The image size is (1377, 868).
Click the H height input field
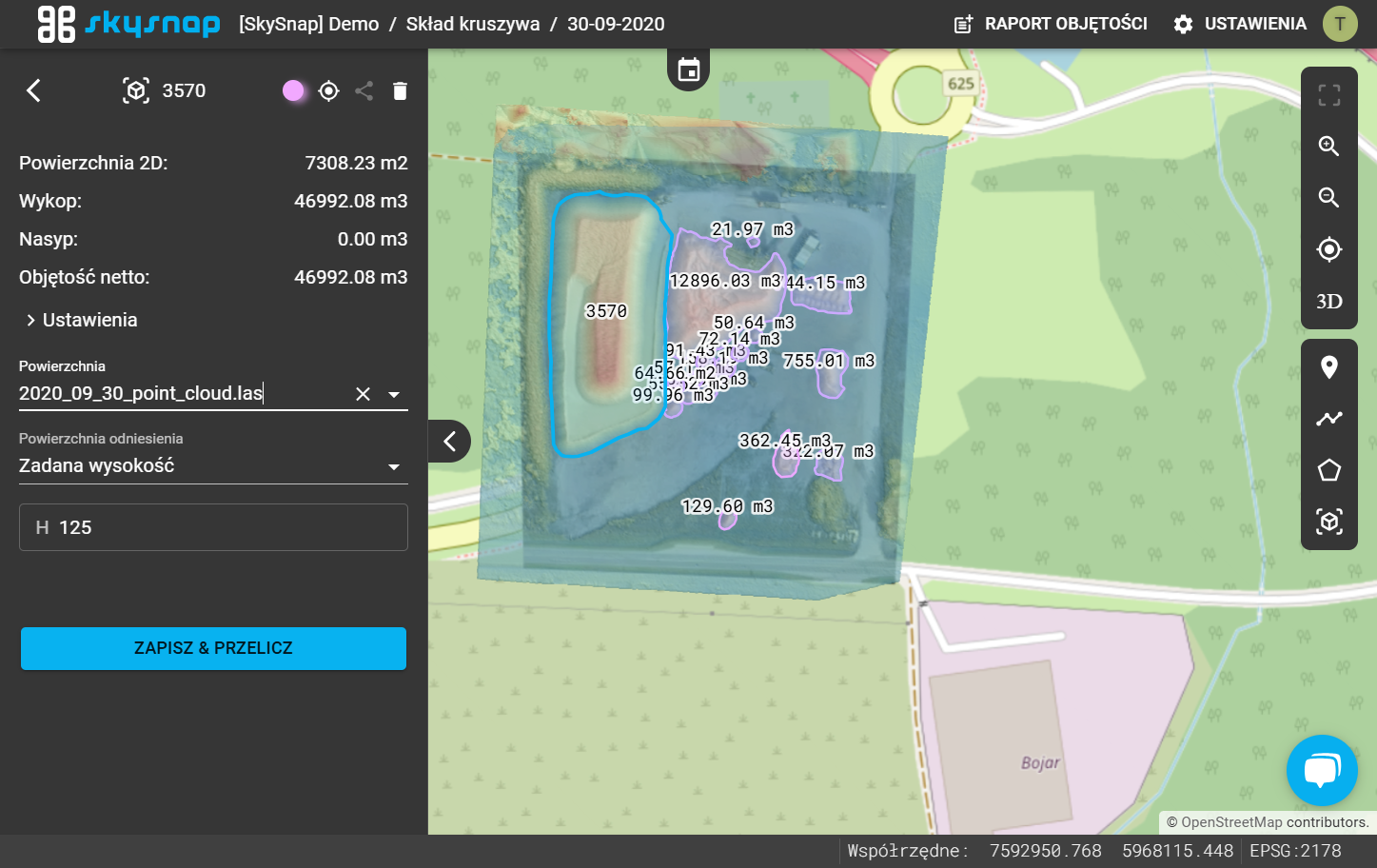213,527
